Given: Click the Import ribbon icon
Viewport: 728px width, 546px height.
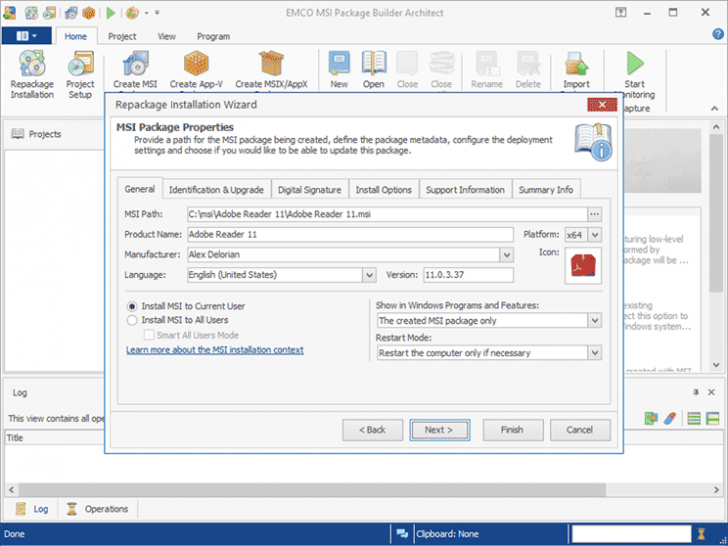Looking at the screenshot, I should coord(576,64).
